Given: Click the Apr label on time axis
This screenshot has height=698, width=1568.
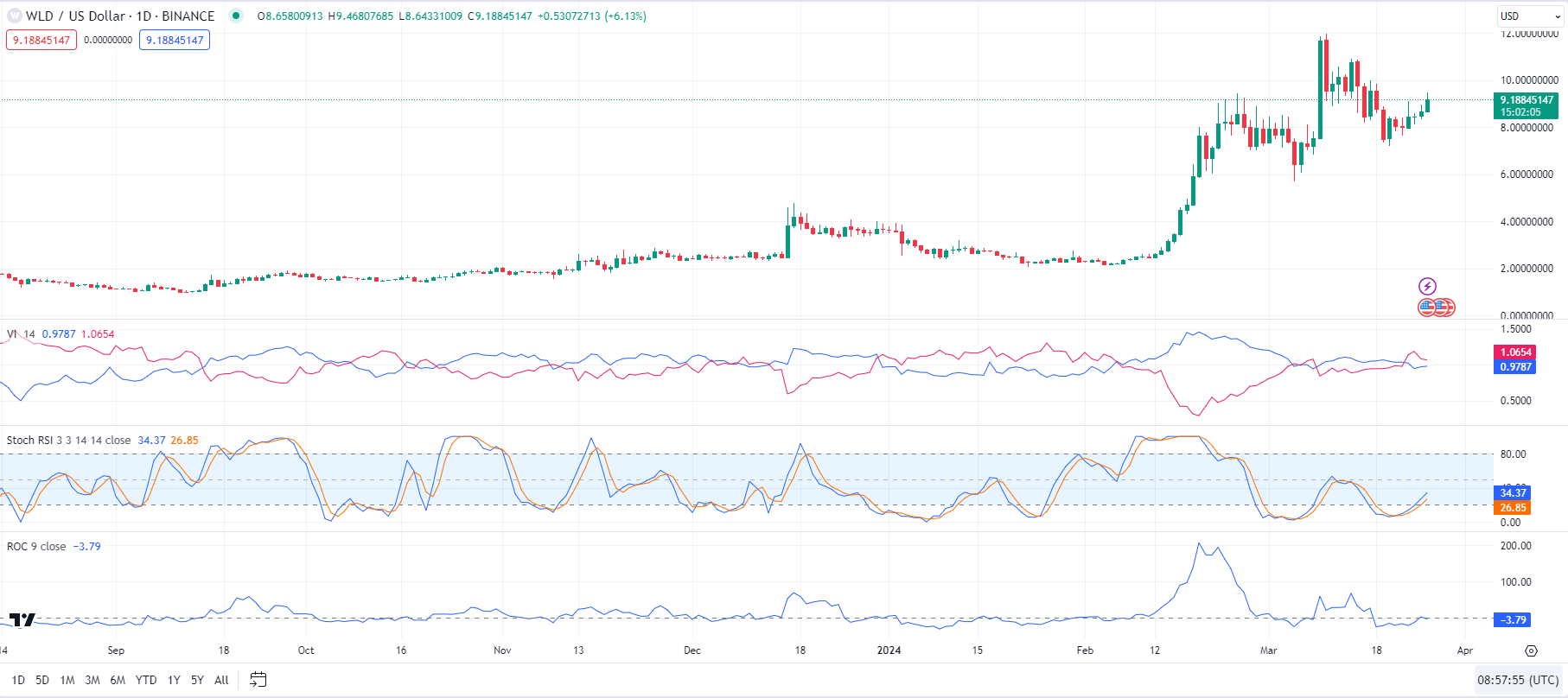Looking at the screenshot, I should pos(1464,650).
